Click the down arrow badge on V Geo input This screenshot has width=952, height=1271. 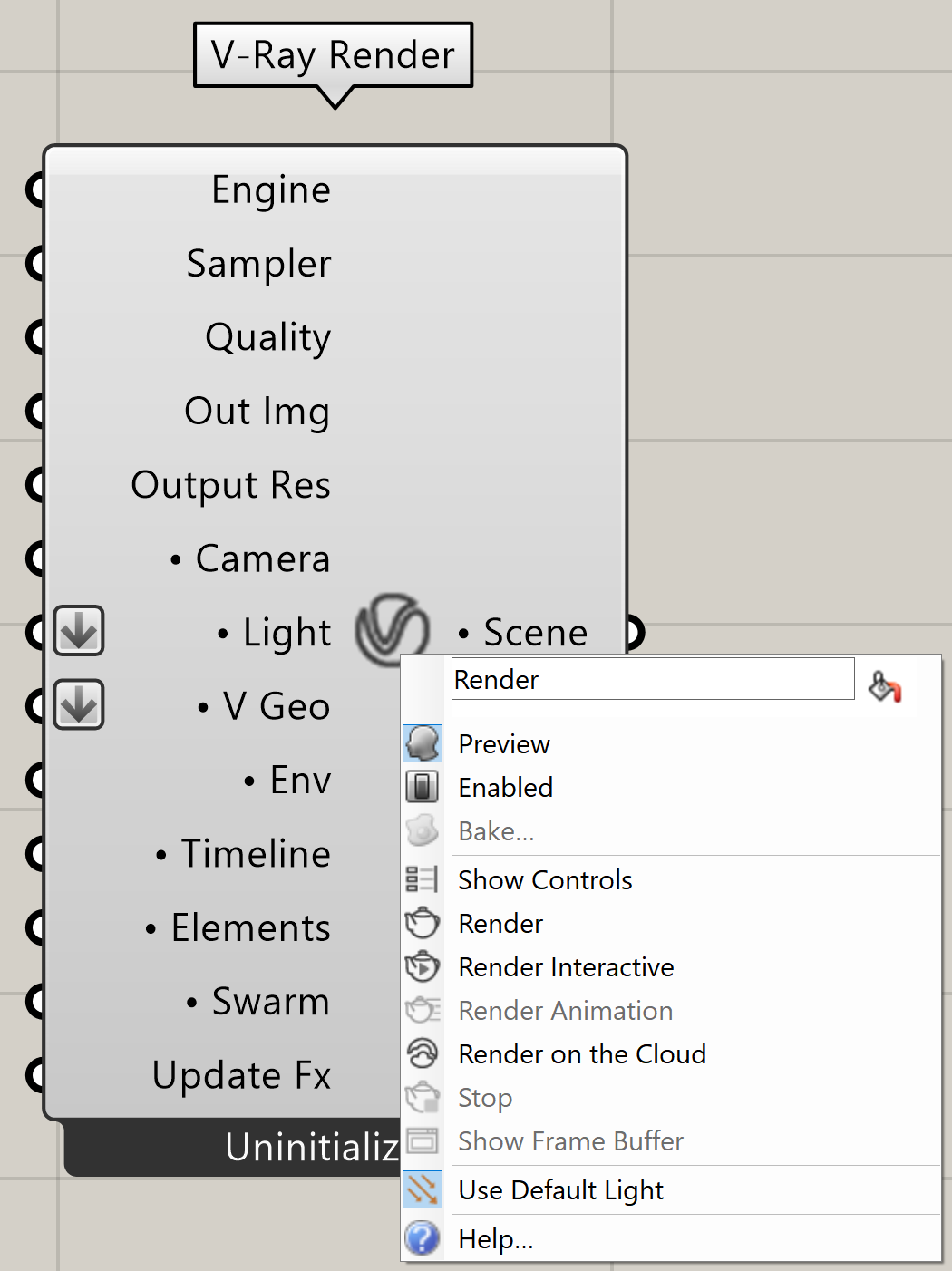click(79, 704)
